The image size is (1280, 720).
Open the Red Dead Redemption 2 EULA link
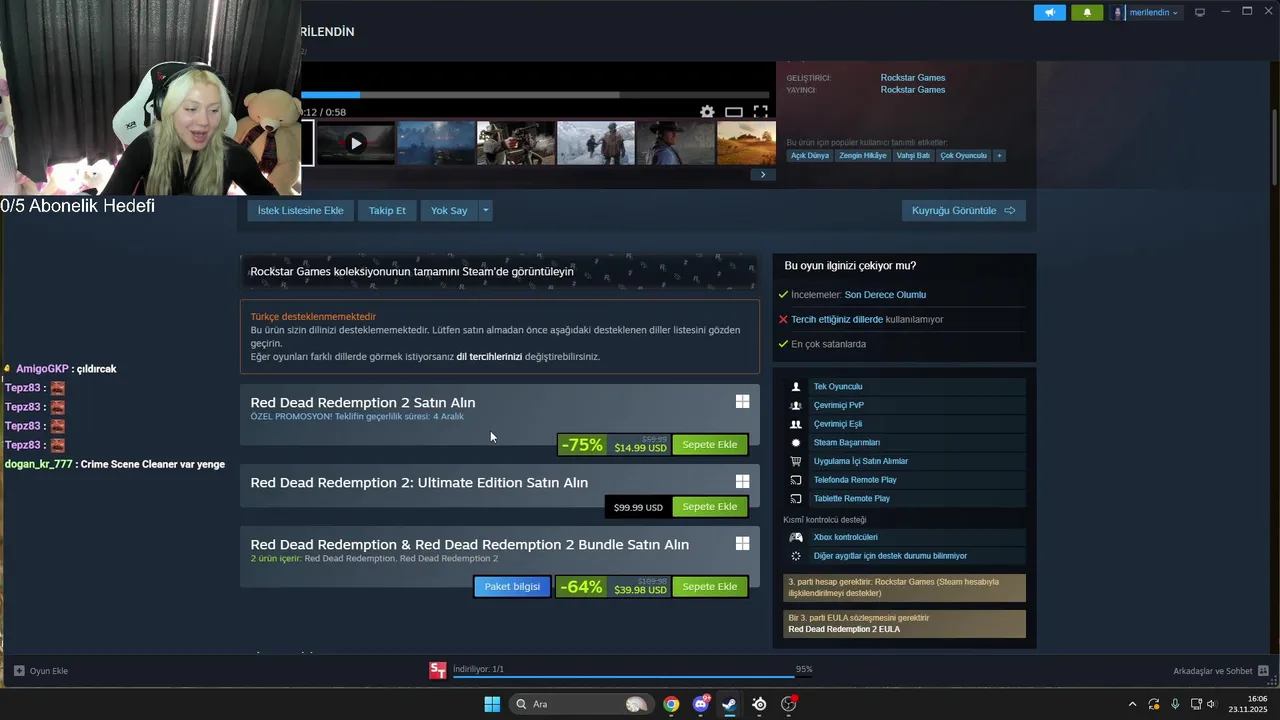pos(843,629)
